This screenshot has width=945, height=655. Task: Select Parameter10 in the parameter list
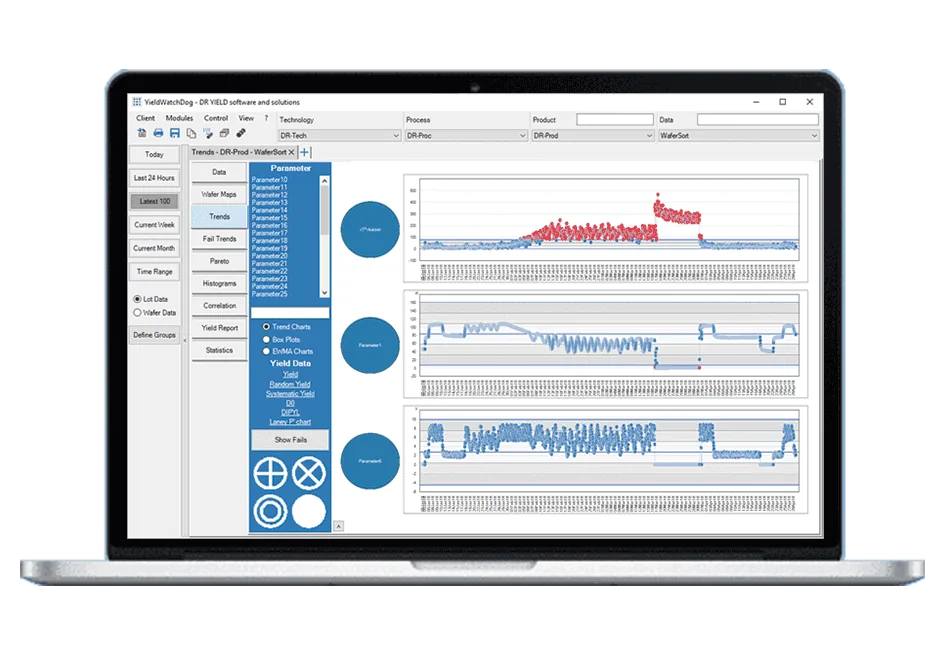(269, 180)
